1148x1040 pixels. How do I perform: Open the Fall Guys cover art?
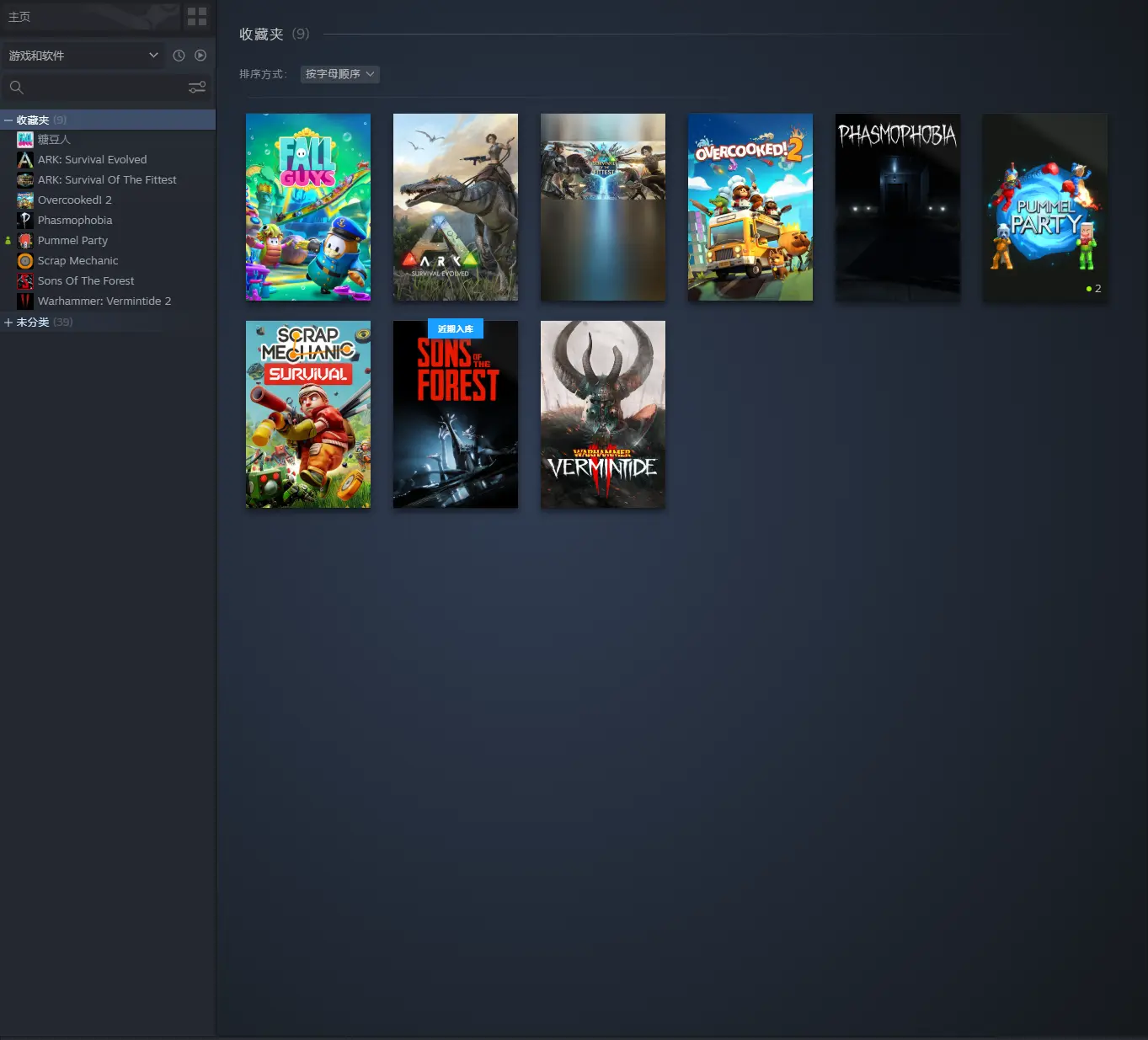point(308,207)
